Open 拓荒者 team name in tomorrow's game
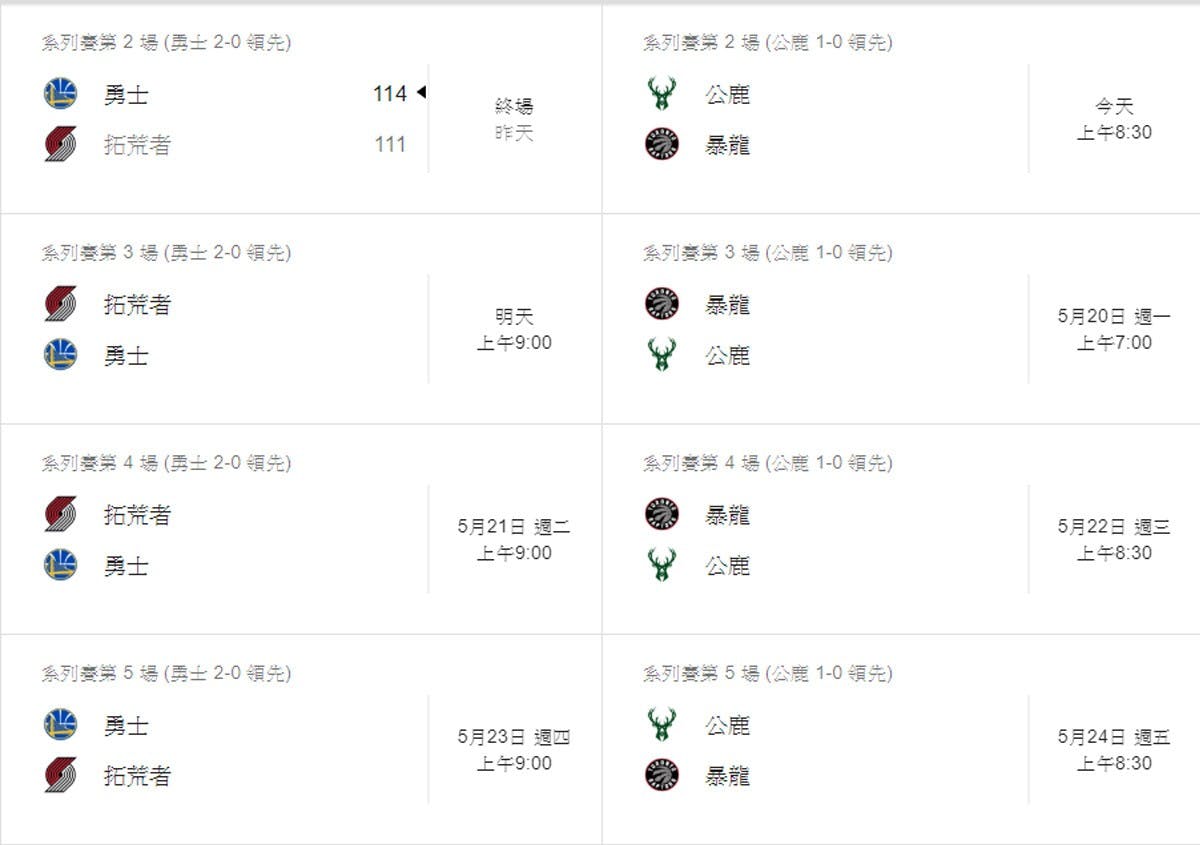This screenshot has width=1200, height=845. coord(137,305)
